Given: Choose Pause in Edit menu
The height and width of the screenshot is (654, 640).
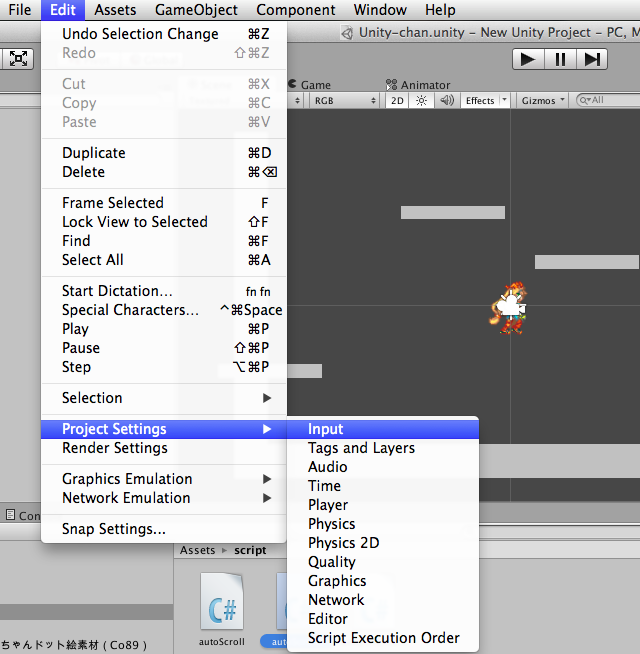Looking at the screenshot, I should [x=164, y=348].
